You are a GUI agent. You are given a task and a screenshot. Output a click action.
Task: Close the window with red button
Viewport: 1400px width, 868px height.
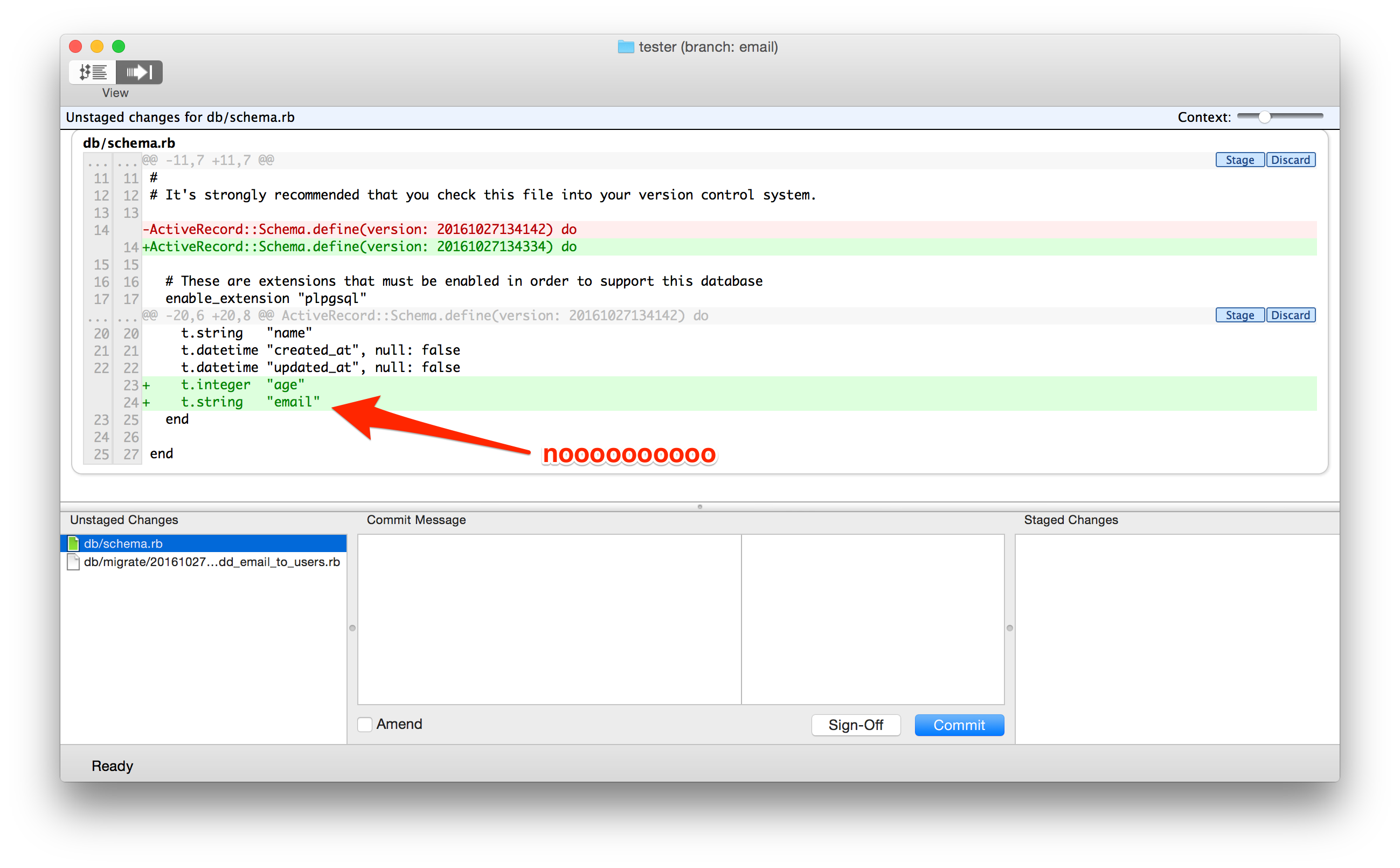[76, 46]
